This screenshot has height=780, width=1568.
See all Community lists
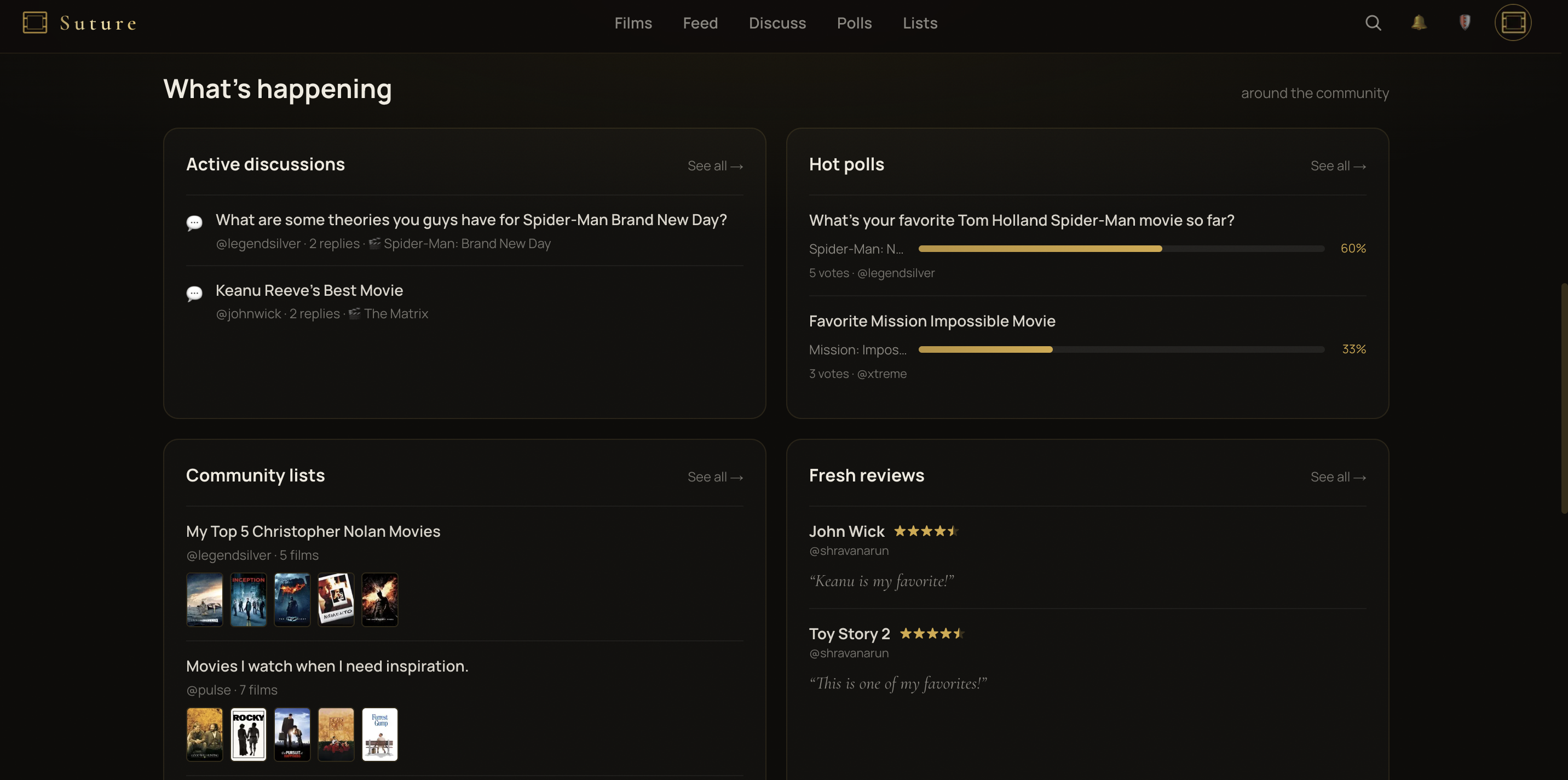(715, 477)
